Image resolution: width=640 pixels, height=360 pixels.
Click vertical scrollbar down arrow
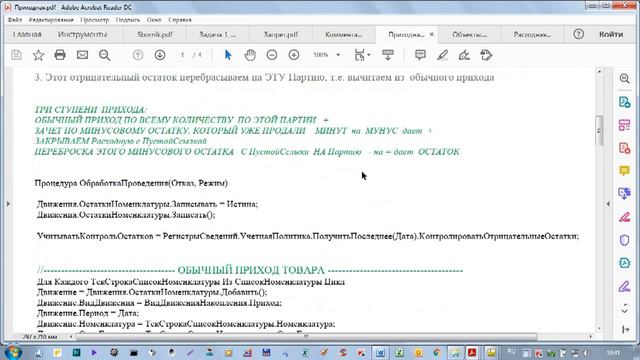pyautogui.click(x=599, y=329)
